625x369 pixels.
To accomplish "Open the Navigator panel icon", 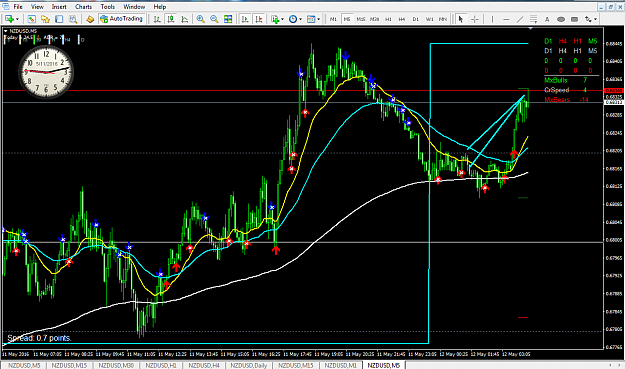I will (45, 19).
